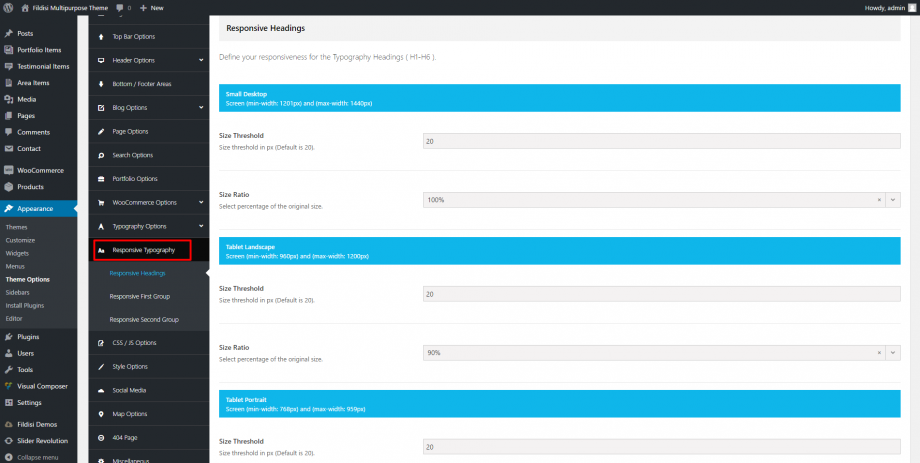Open Widgets under Appearance
This screenshot has height=463, width=920.
coord(17,253)
